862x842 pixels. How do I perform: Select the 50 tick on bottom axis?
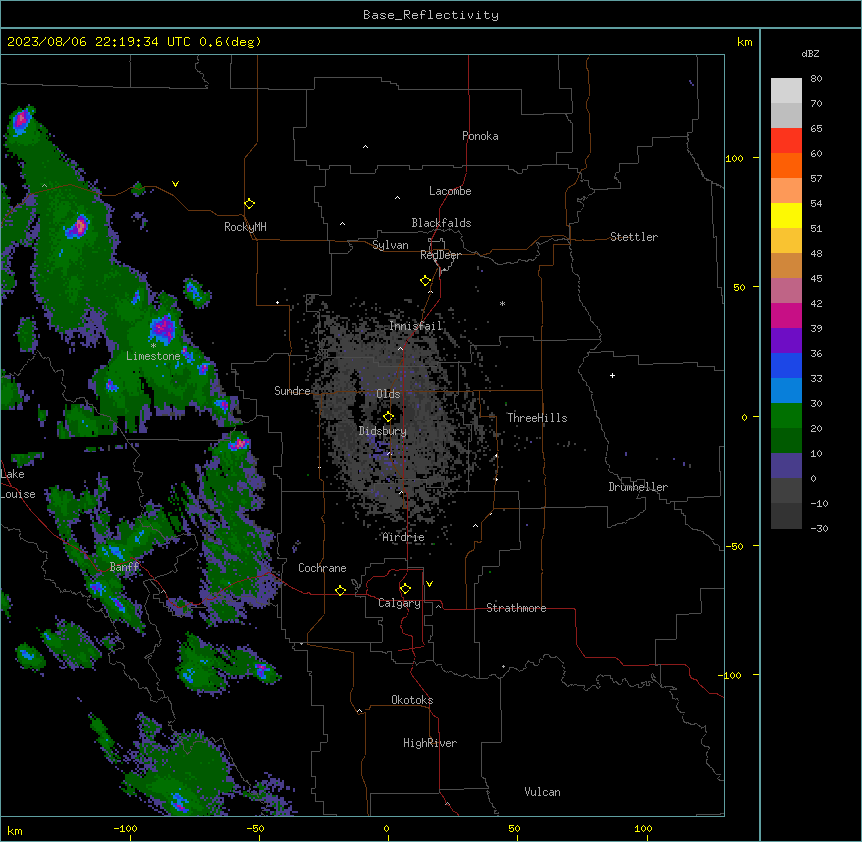click(514, 828)
